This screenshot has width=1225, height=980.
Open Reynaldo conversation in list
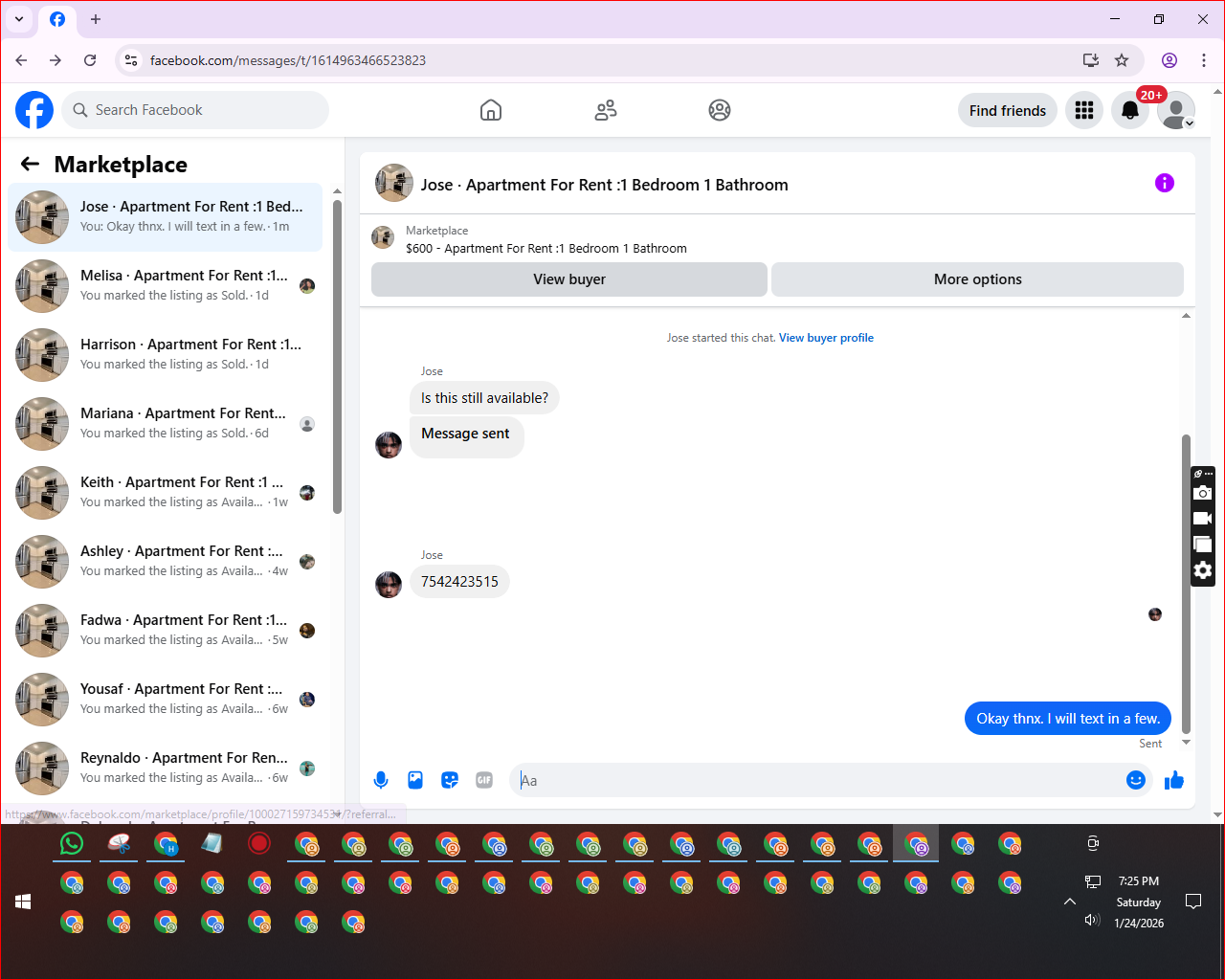point(166,768)
